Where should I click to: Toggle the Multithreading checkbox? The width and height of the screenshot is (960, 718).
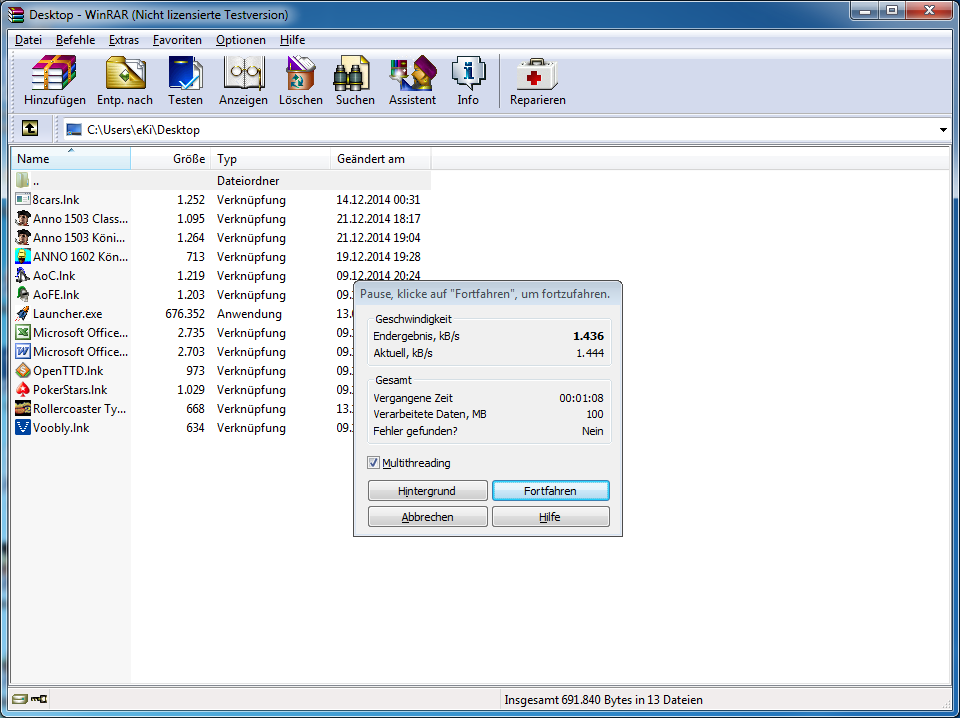click(x=373, y=463)
